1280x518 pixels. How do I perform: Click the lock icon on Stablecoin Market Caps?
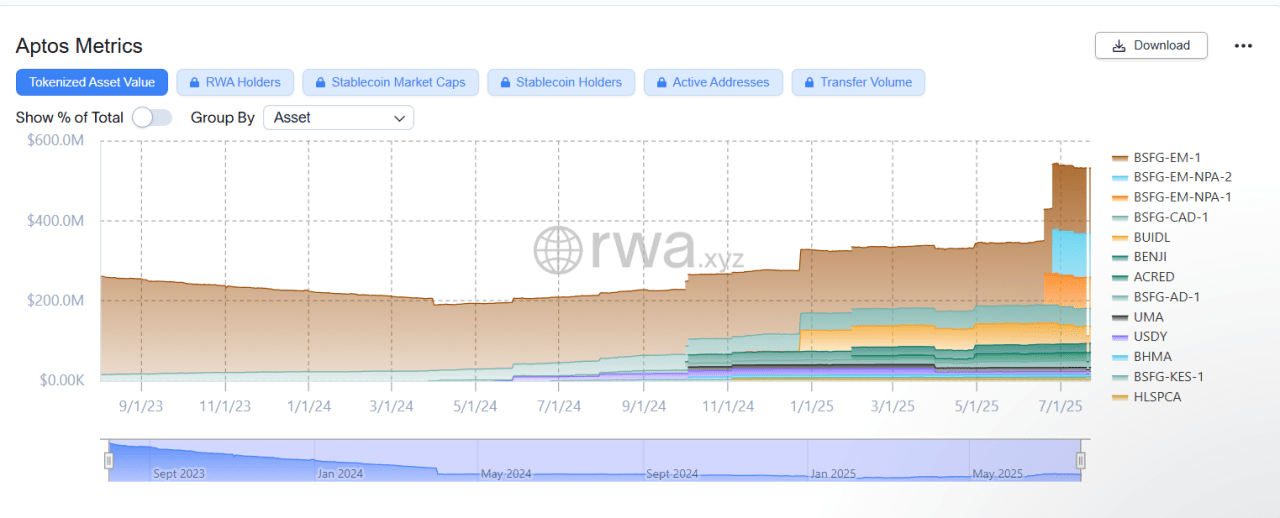321,82
